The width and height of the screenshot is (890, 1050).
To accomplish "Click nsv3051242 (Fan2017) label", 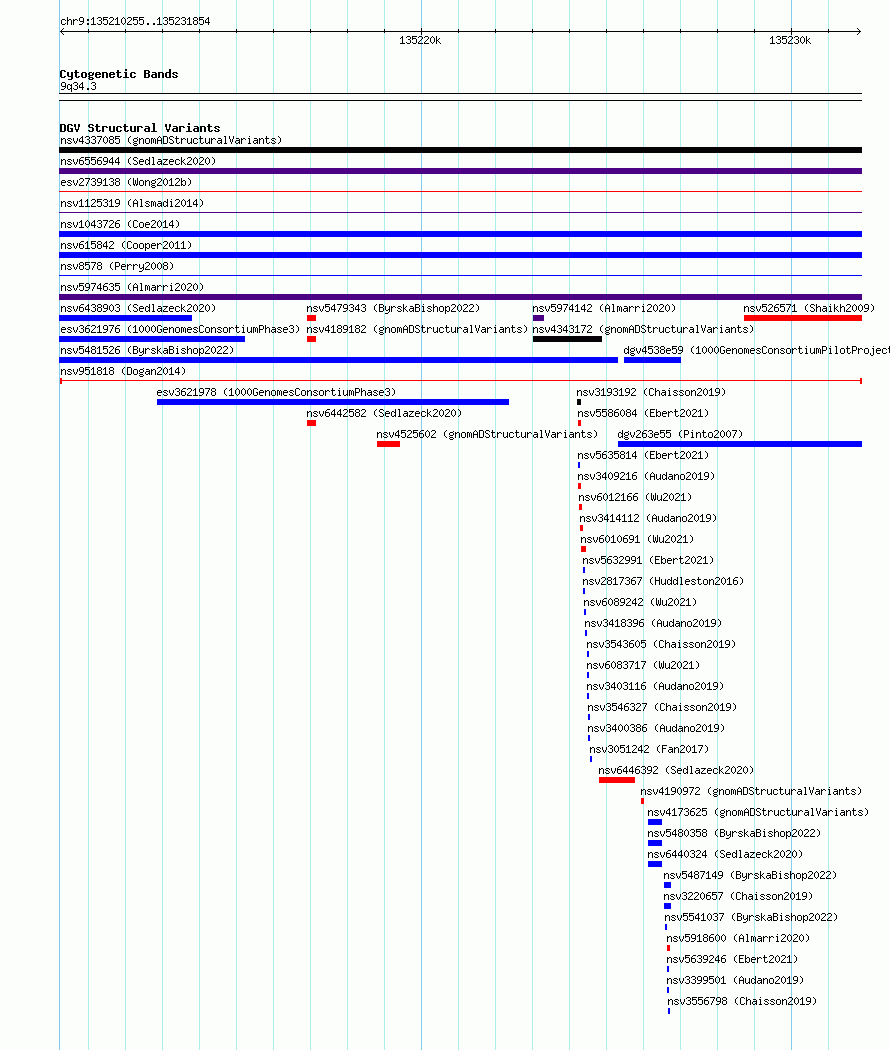I will (x=649, y=749).
